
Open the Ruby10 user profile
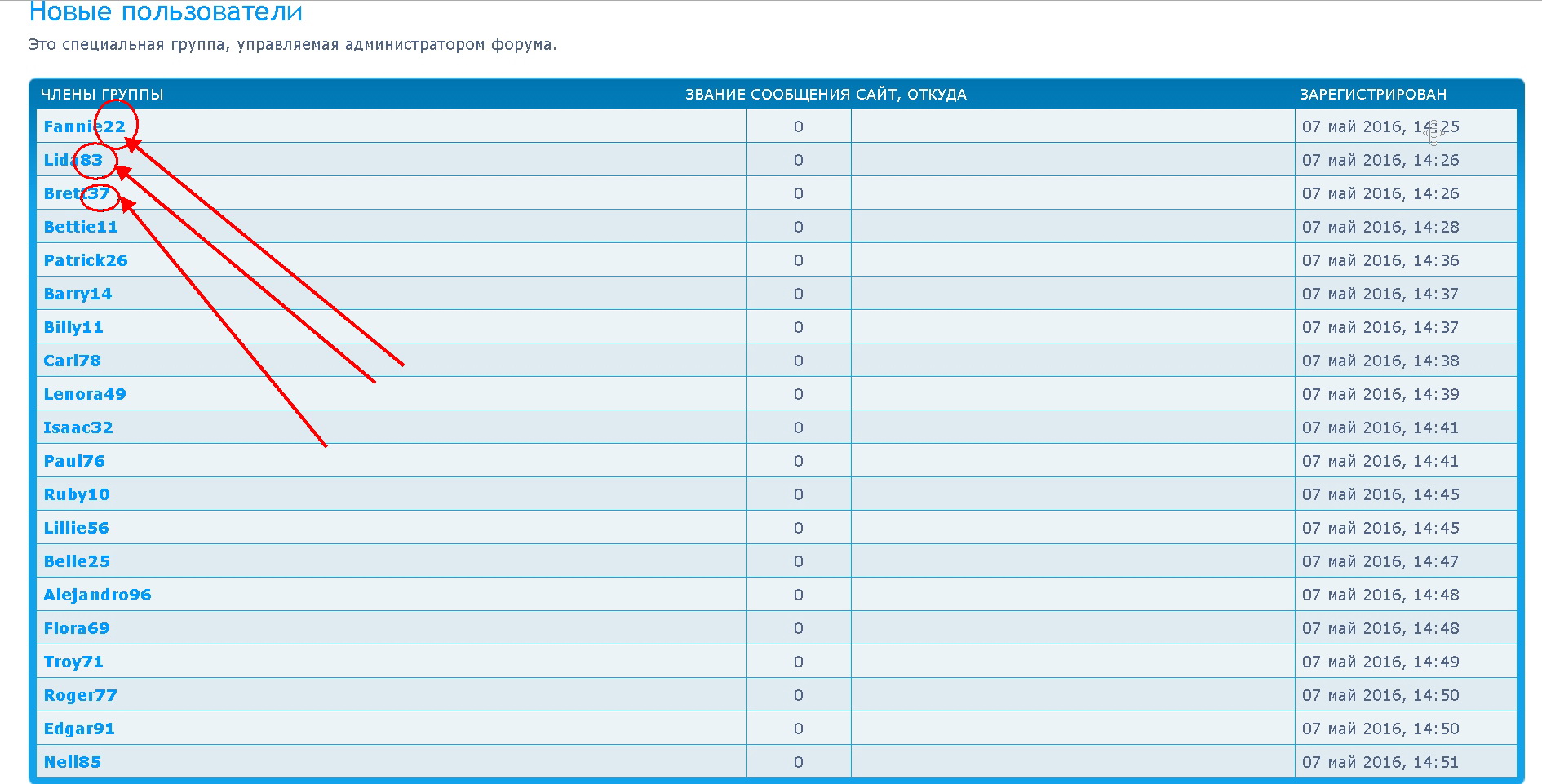click(77, 494)
